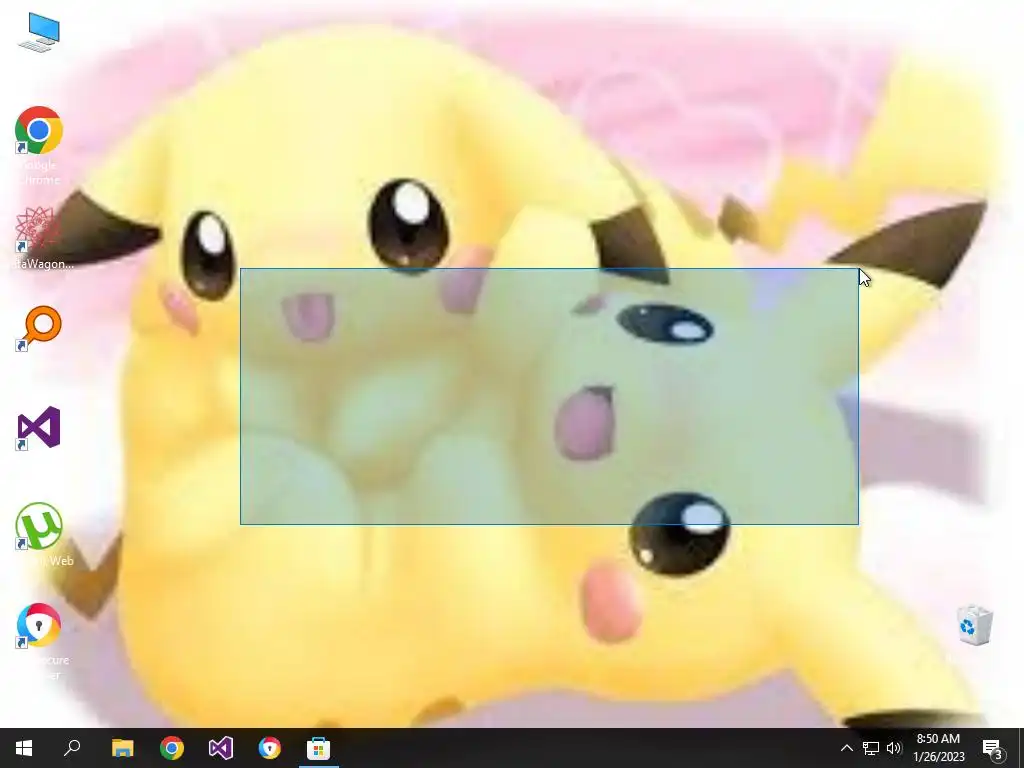Launch Chrome from the taskbar

click(172, 748)
